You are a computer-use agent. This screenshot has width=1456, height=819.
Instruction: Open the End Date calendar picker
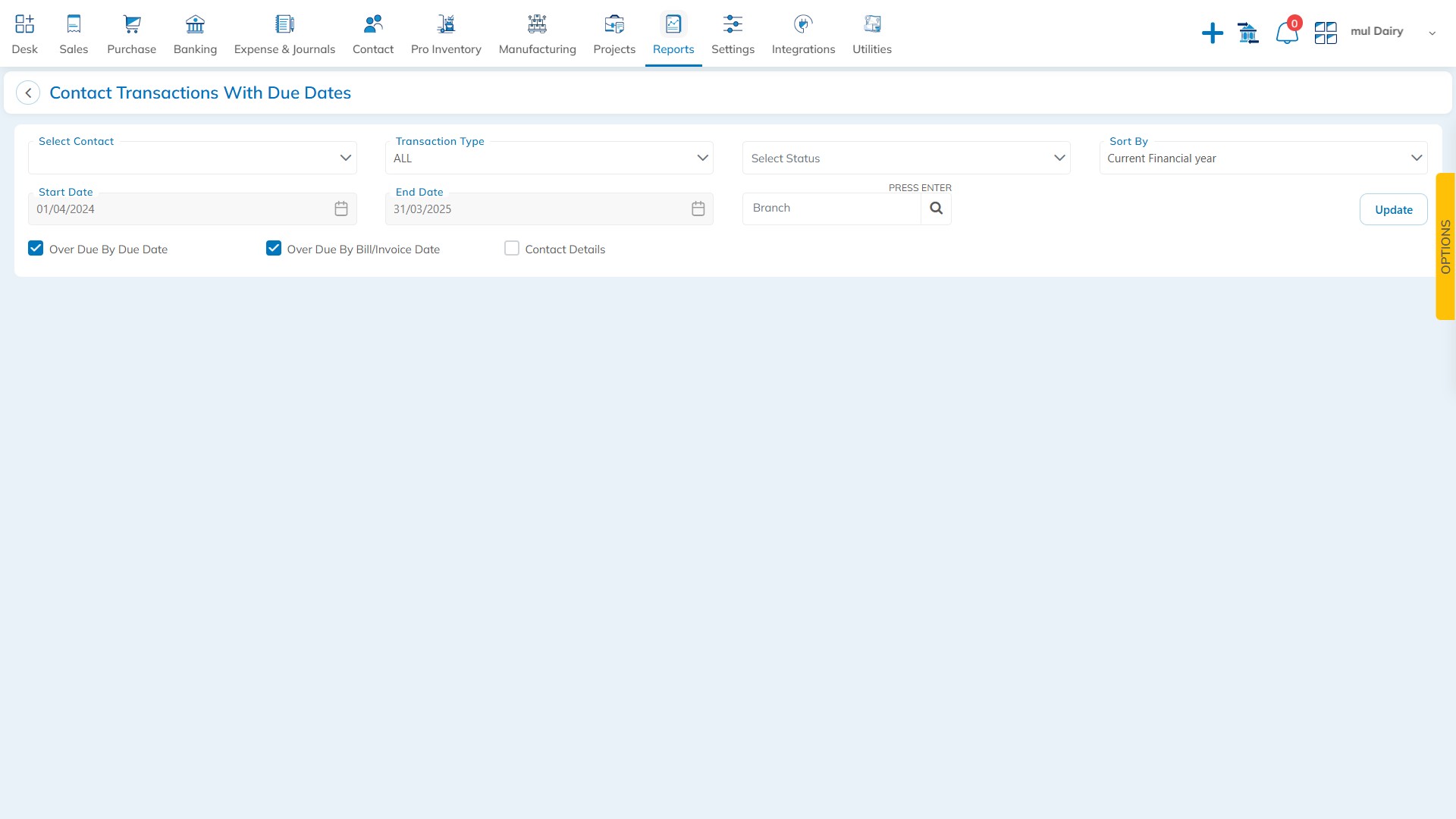pyautogui.click(x=698, y=209)
